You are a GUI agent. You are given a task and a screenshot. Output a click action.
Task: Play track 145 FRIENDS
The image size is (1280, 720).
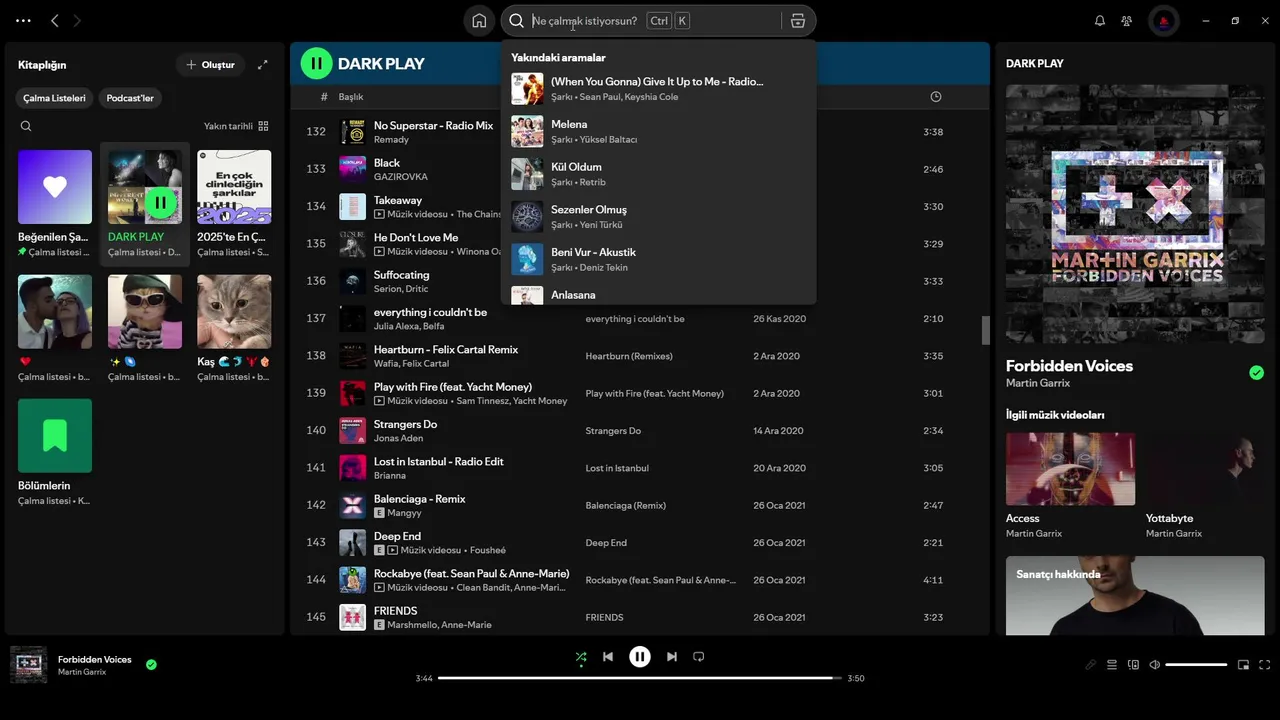tap(640, 617)
